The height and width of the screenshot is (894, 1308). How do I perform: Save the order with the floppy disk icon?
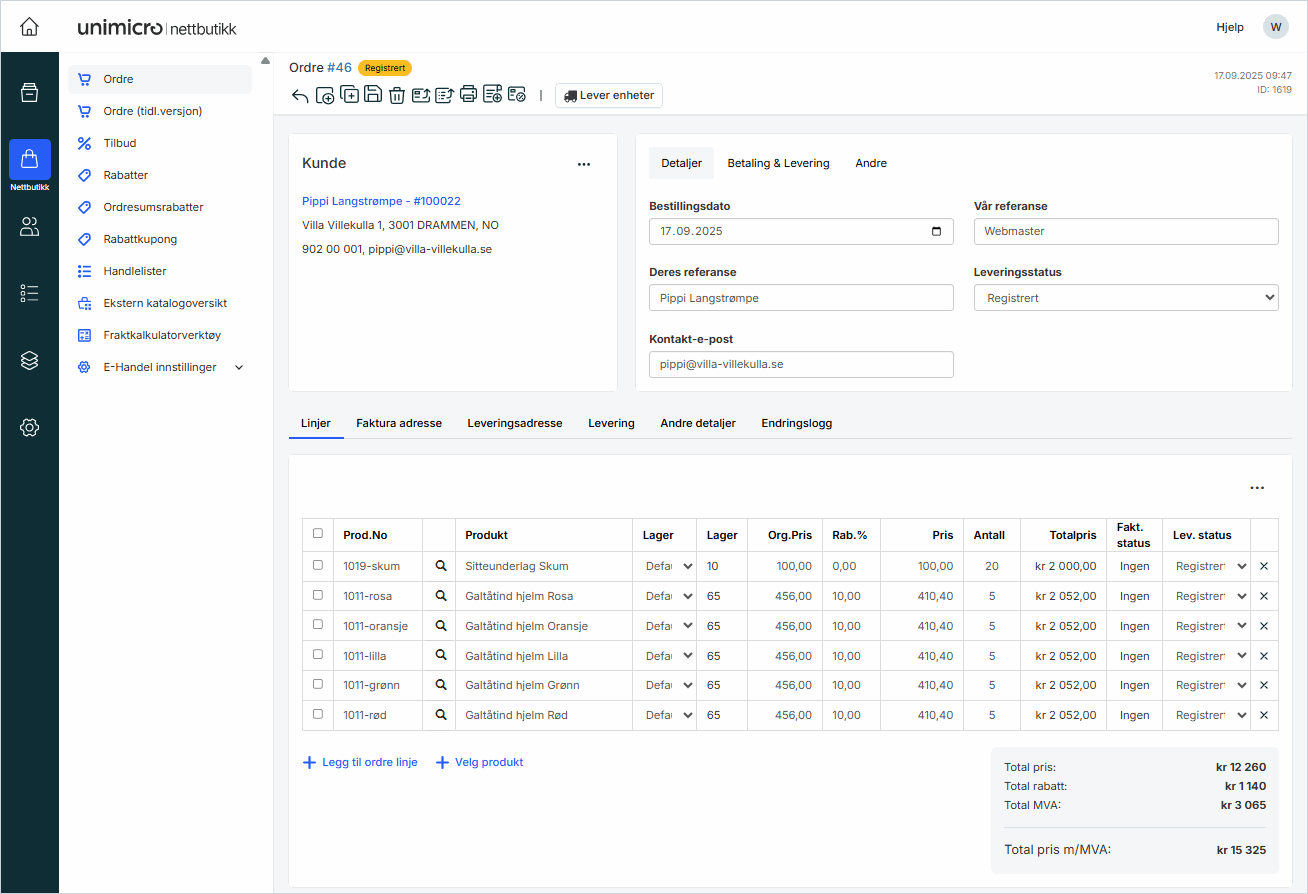(373, 95)
